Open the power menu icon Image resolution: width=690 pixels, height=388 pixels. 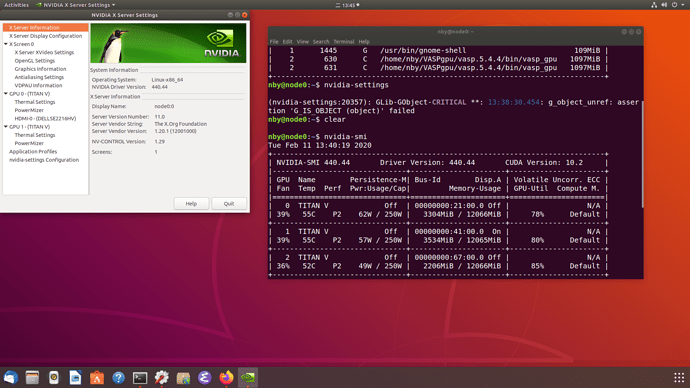674,5
